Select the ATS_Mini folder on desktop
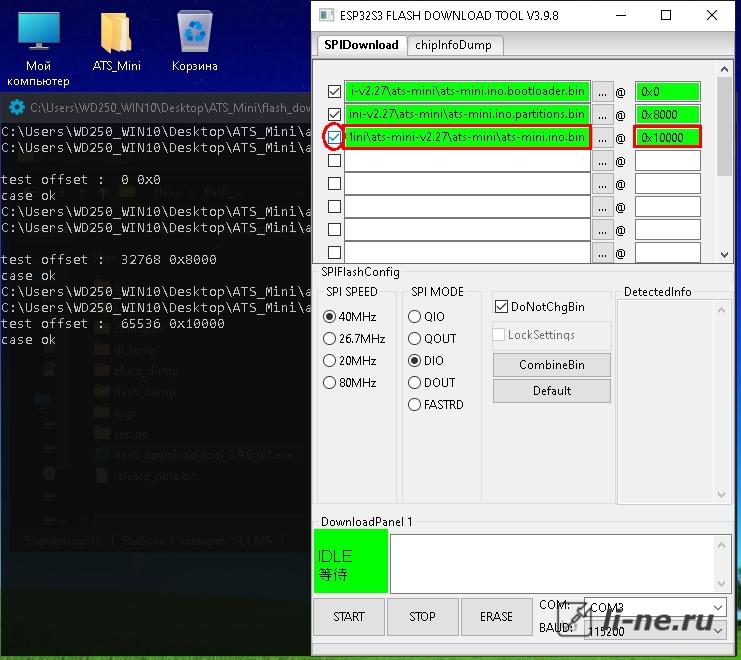 pyautogui.click(x=116, y=43)
